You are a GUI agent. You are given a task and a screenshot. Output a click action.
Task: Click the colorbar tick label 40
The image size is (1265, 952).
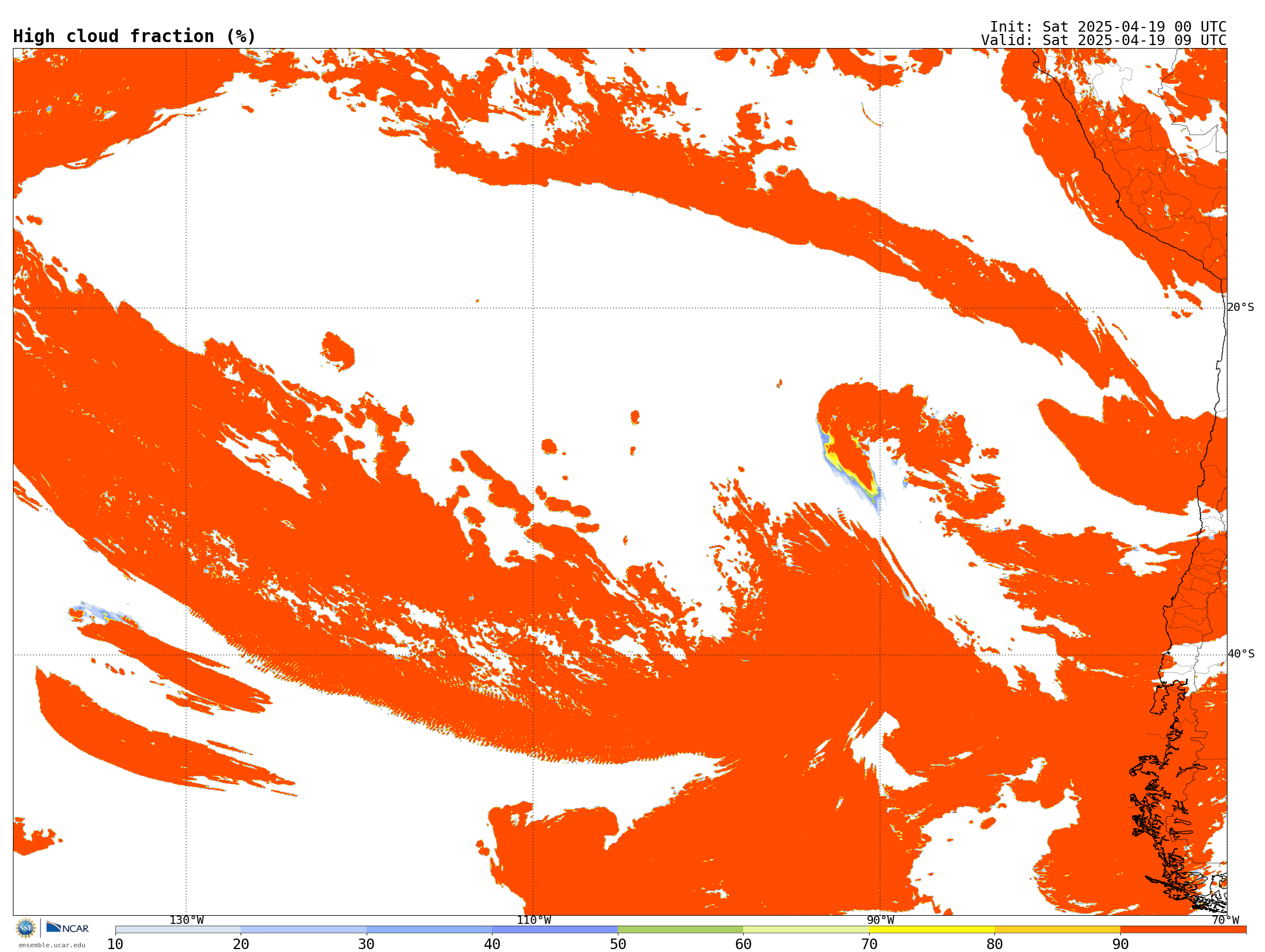pos(492,944)
